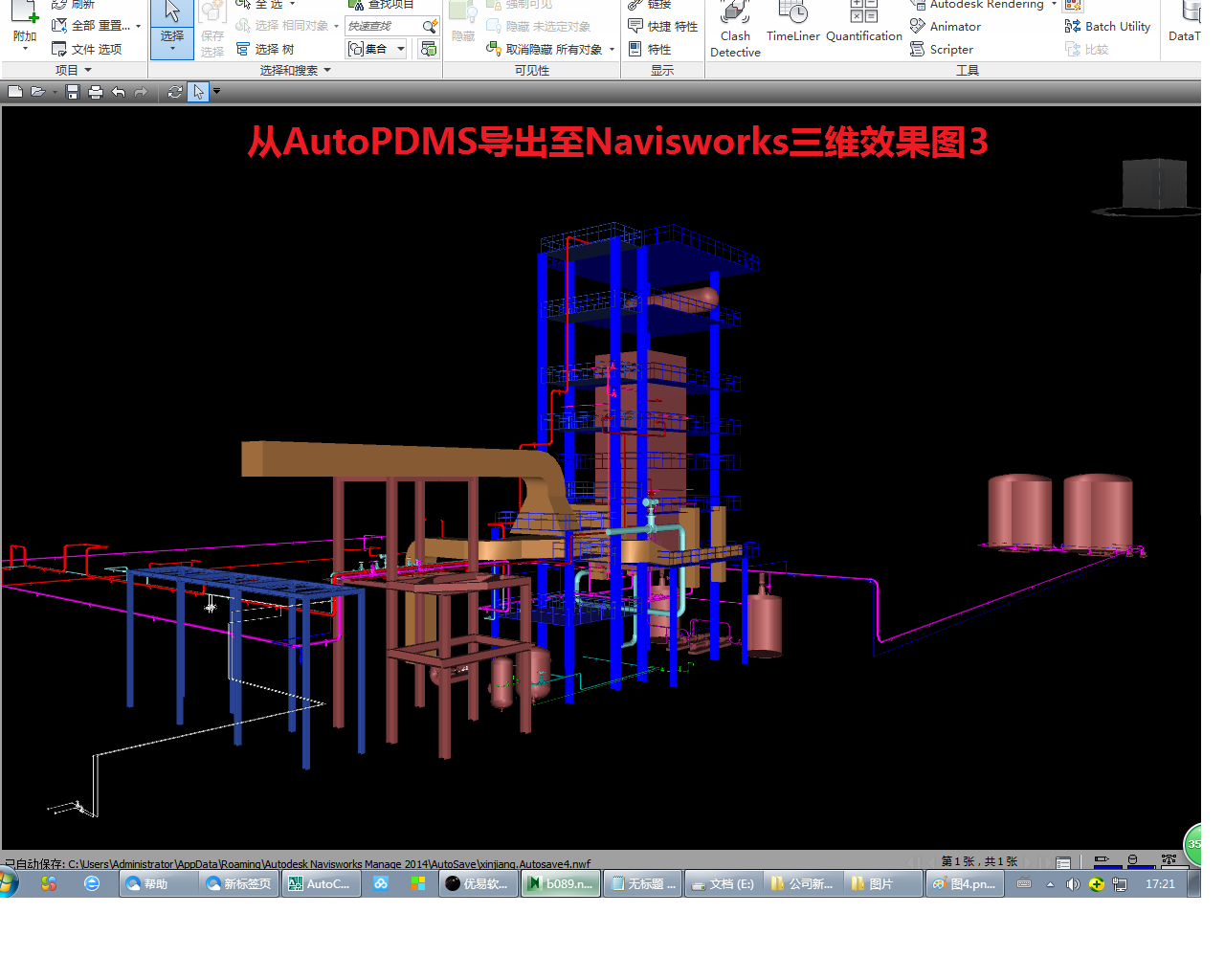
Task: Click the taskbar clock showing 17:21
Action: (x=1160, y=884)
